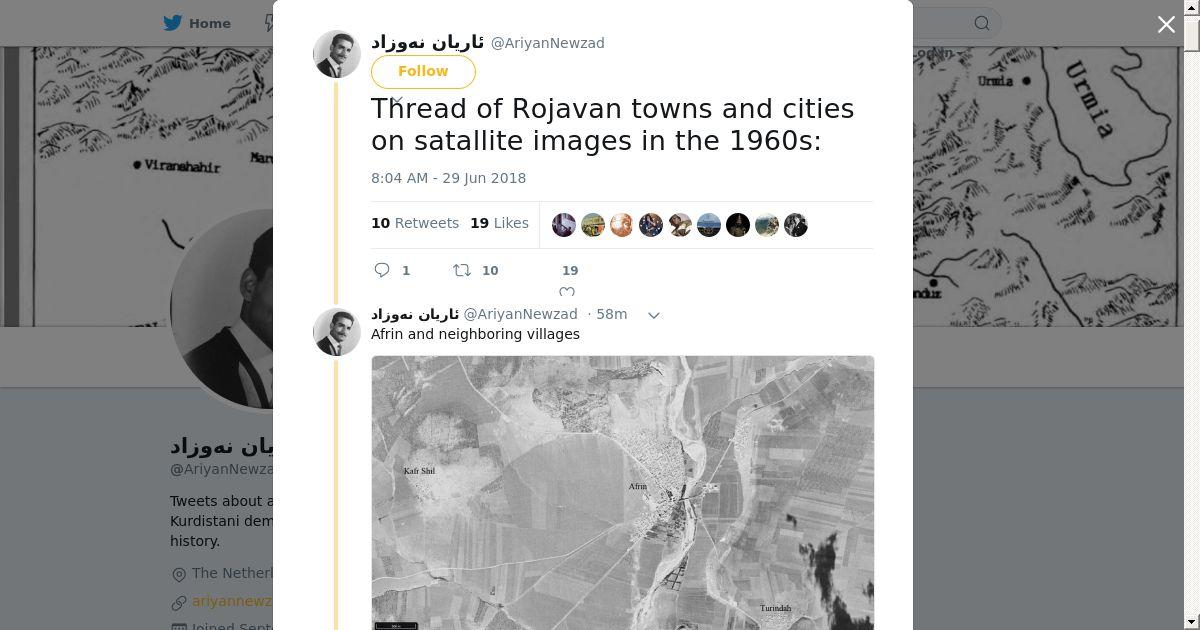Open the 8:04 AM - 29 Jun 2018 timestamp
The height and width of the screenshot is (630, 1200).
448,178
